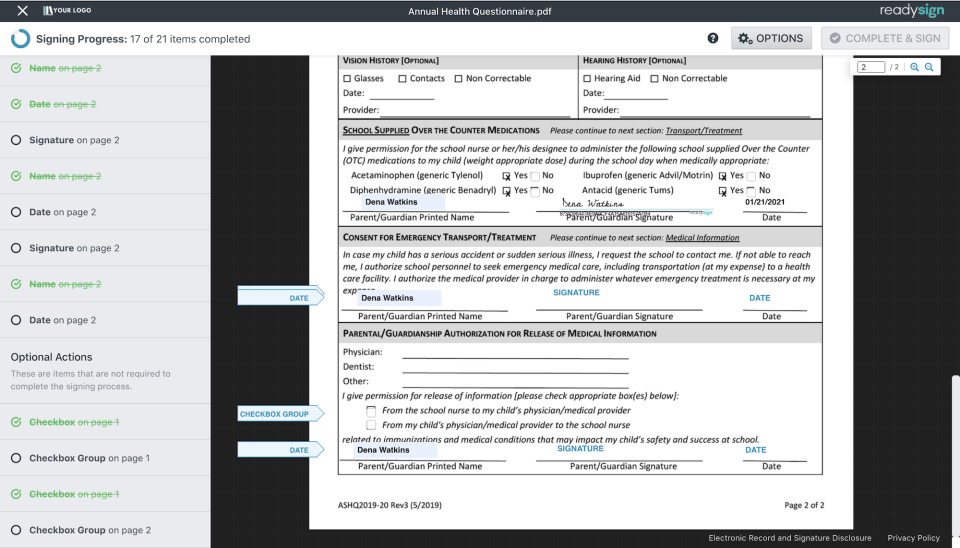
Task: Click completed Date on page 2 item
Action: click(105, 104)
